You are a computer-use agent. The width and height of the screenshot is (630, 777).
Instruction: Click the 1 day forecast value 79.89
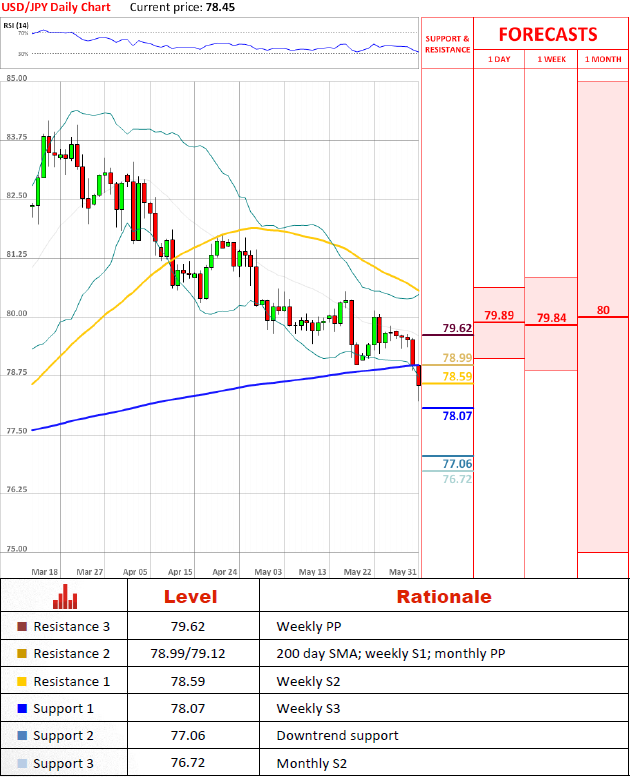pyautogui.click(x=499, y=315)
